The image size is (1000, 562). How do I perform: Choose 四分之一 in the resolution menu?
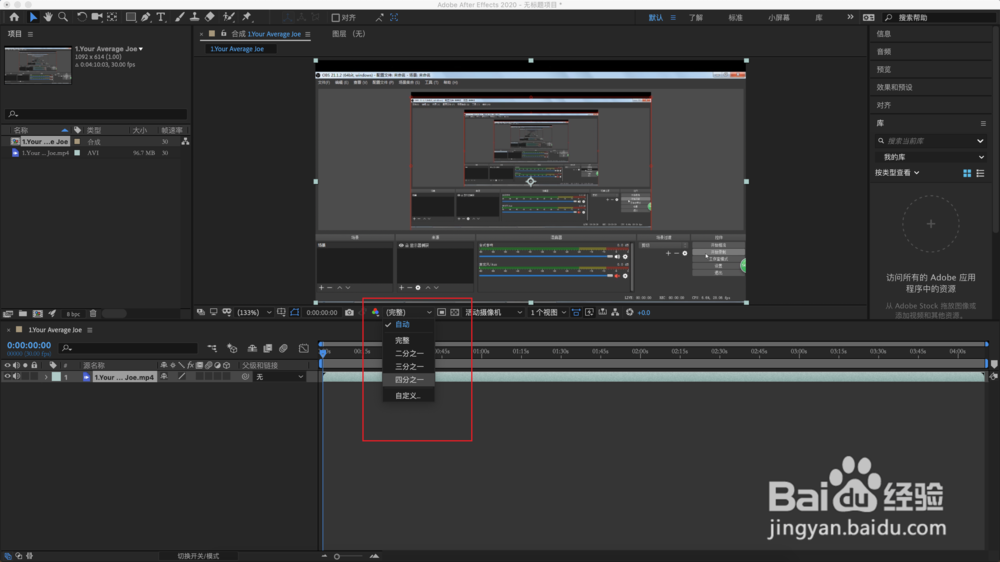(x=408, y=380)
